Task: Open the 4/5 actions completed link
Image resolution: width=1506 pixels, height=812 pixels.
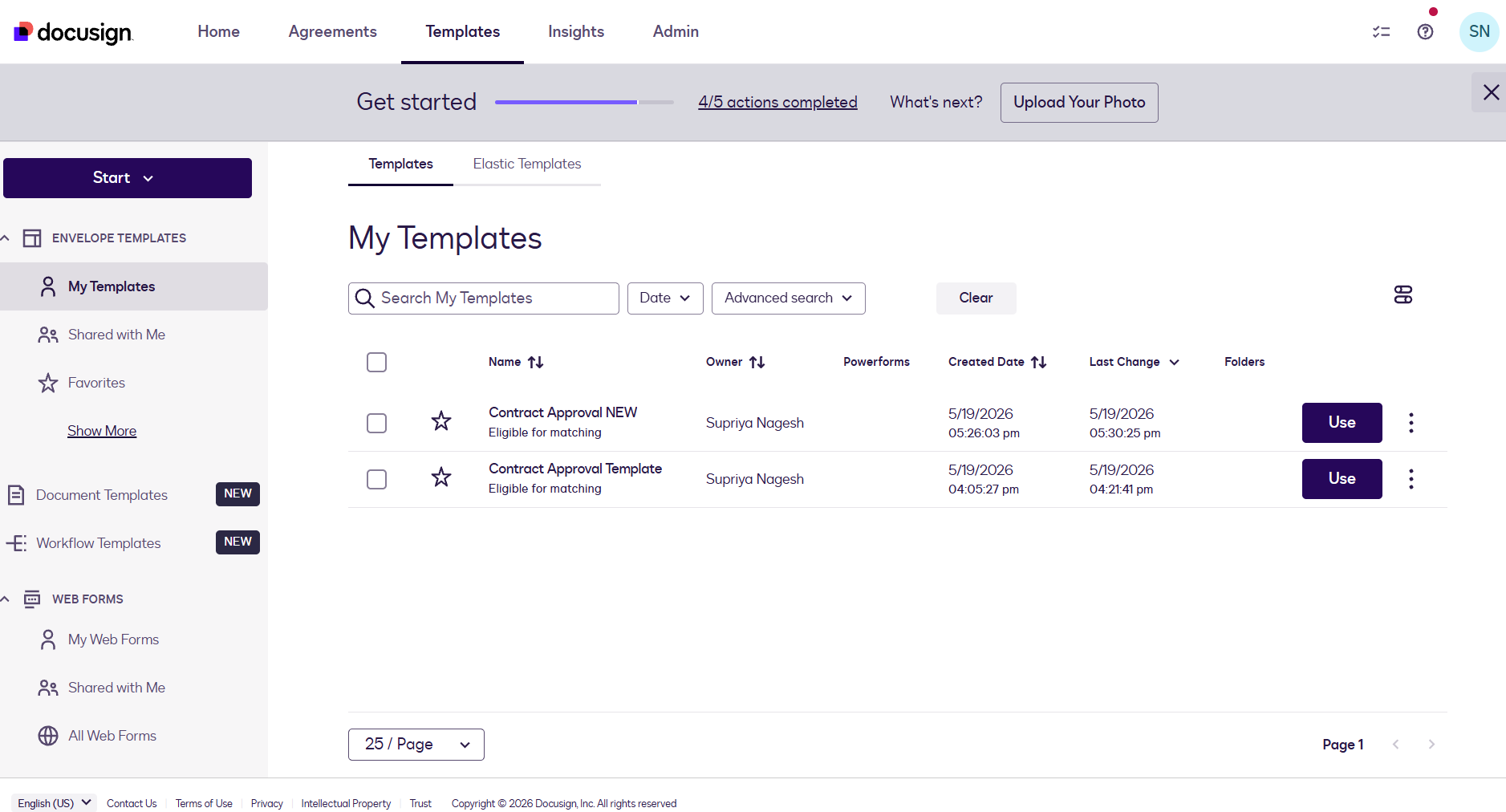Action: 777,103
